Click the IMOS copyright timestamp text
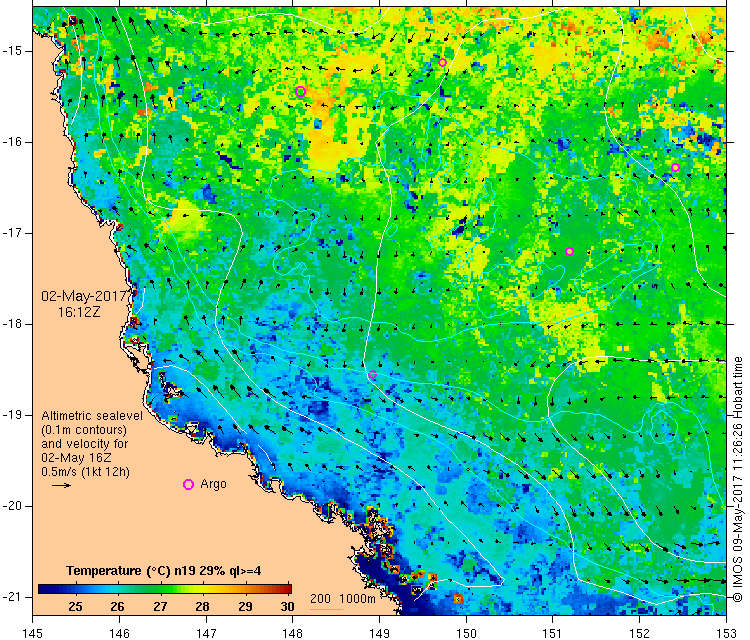The image size is (750, 640). tap(738, 479)
